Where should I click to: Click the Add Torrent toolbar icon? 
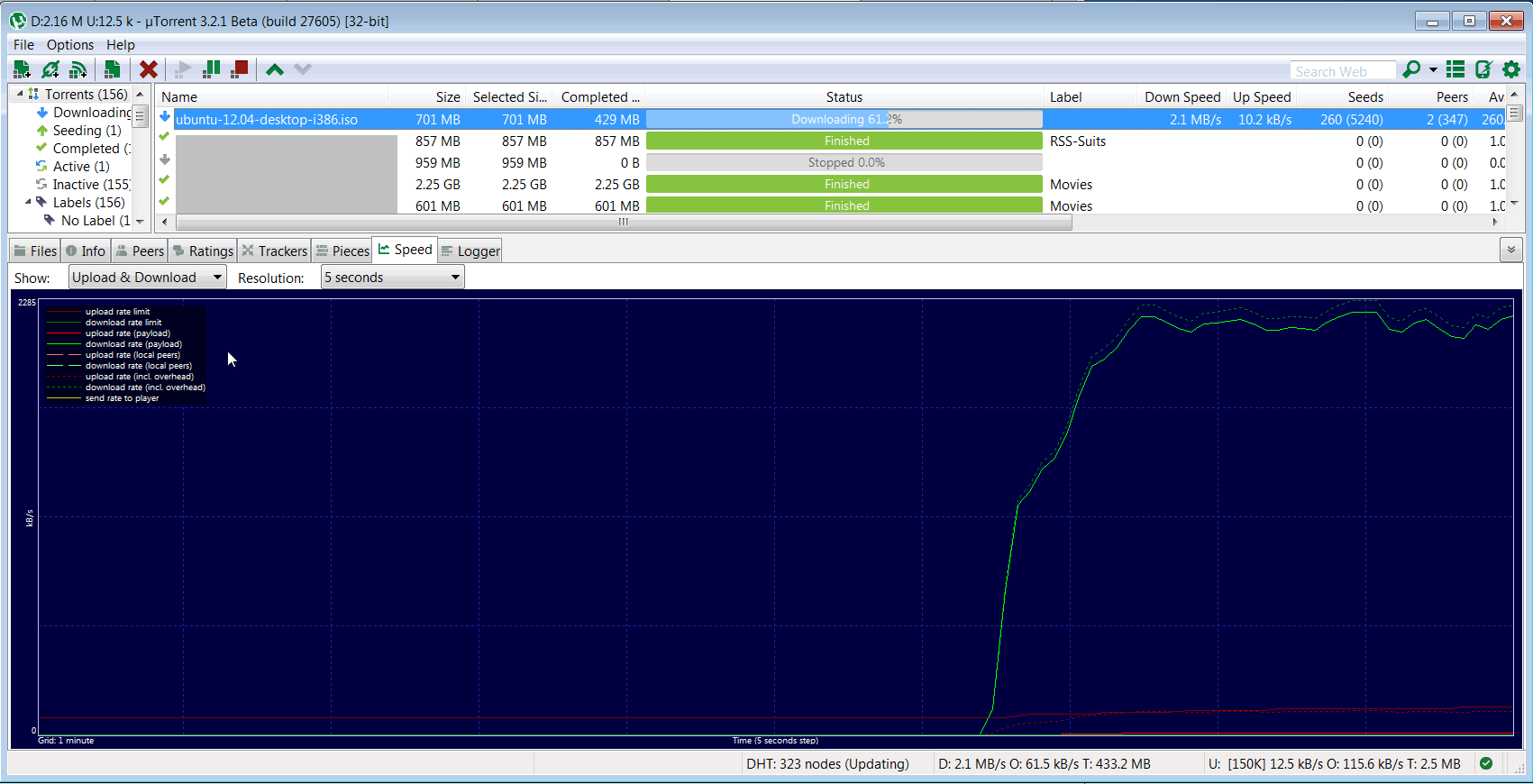pyautogui.click(x=22, y=69)
